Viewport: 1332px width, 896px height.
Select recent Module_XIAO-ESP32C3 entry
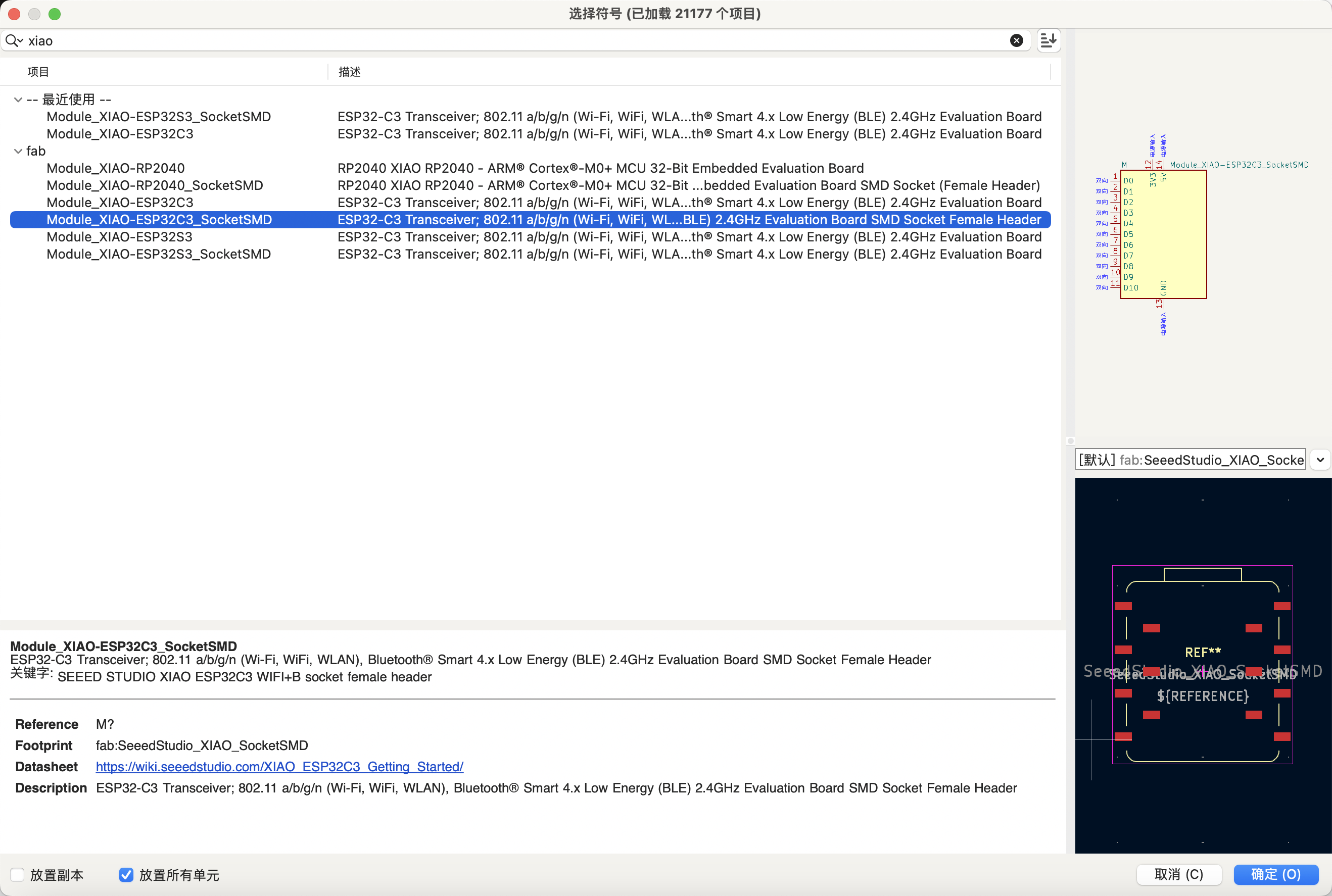tap(530, 134)
